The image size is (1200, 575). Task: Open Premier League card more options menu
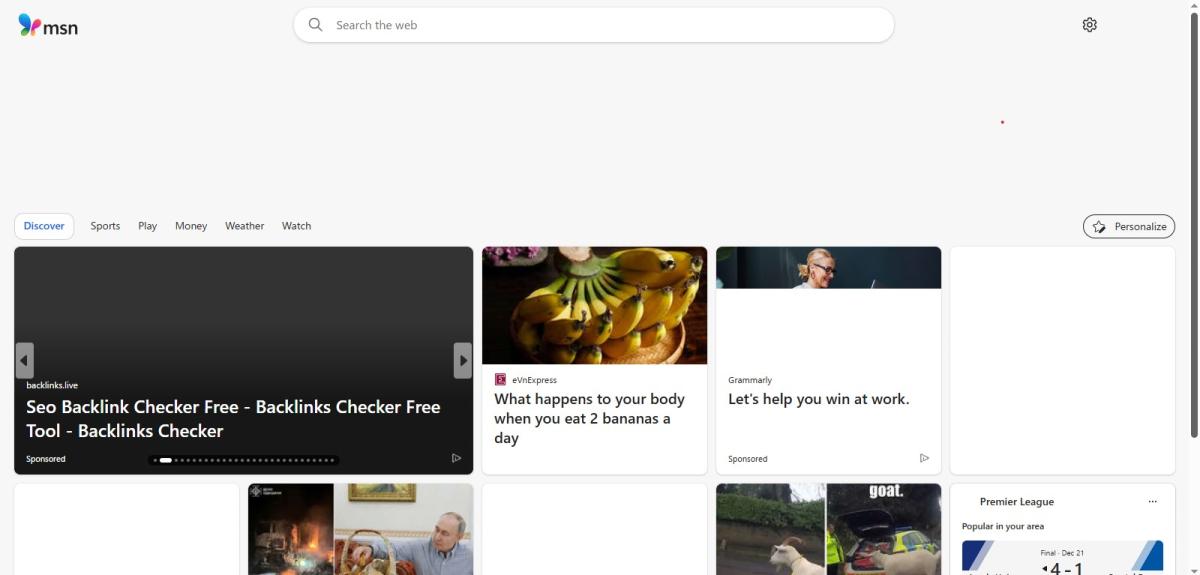coord(1152,502)
